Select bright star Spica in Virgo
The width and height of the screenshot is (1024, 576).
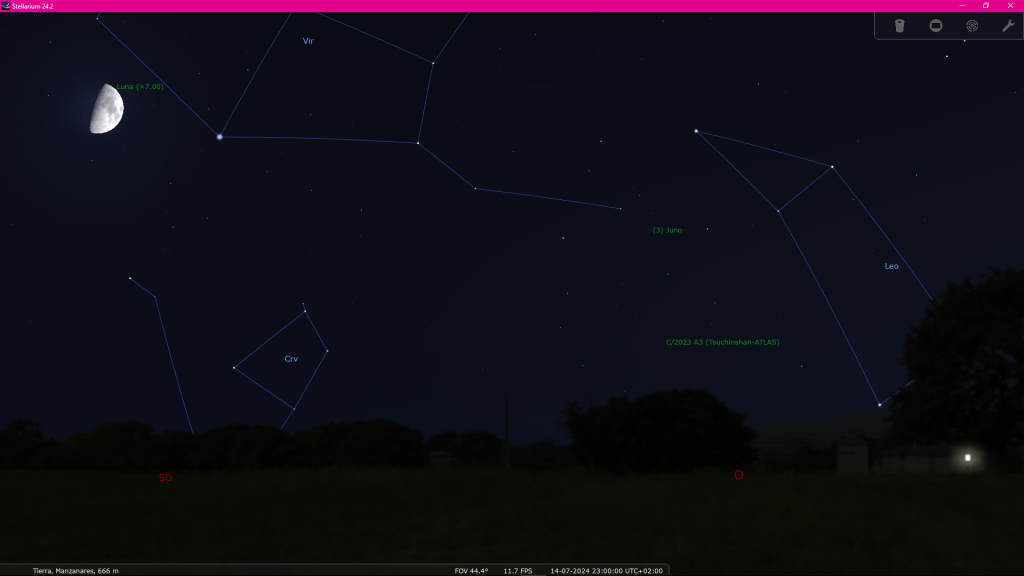219,136
